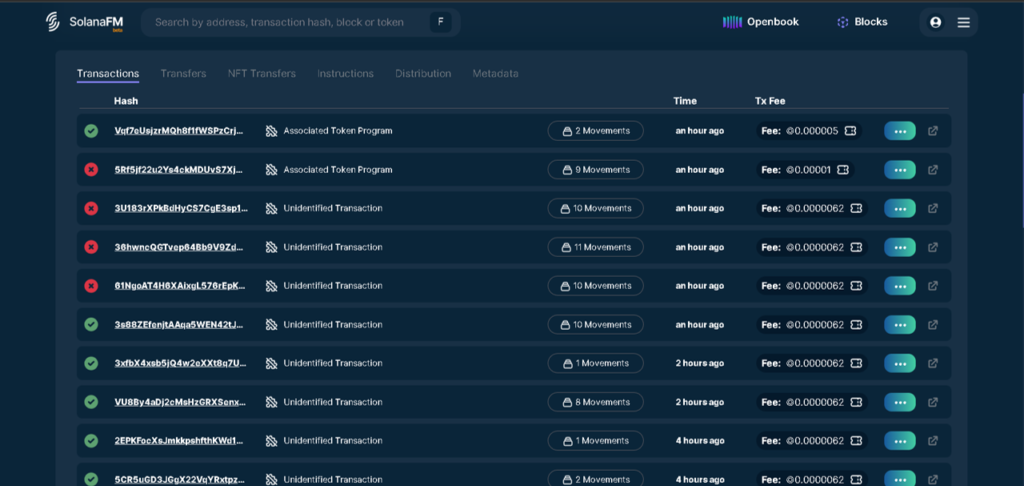The width and height of the screenshot is (1024, 486).
Task: Click 10 Movements pill in 61NgoAT4H6X row
Action: click(596, 286)
